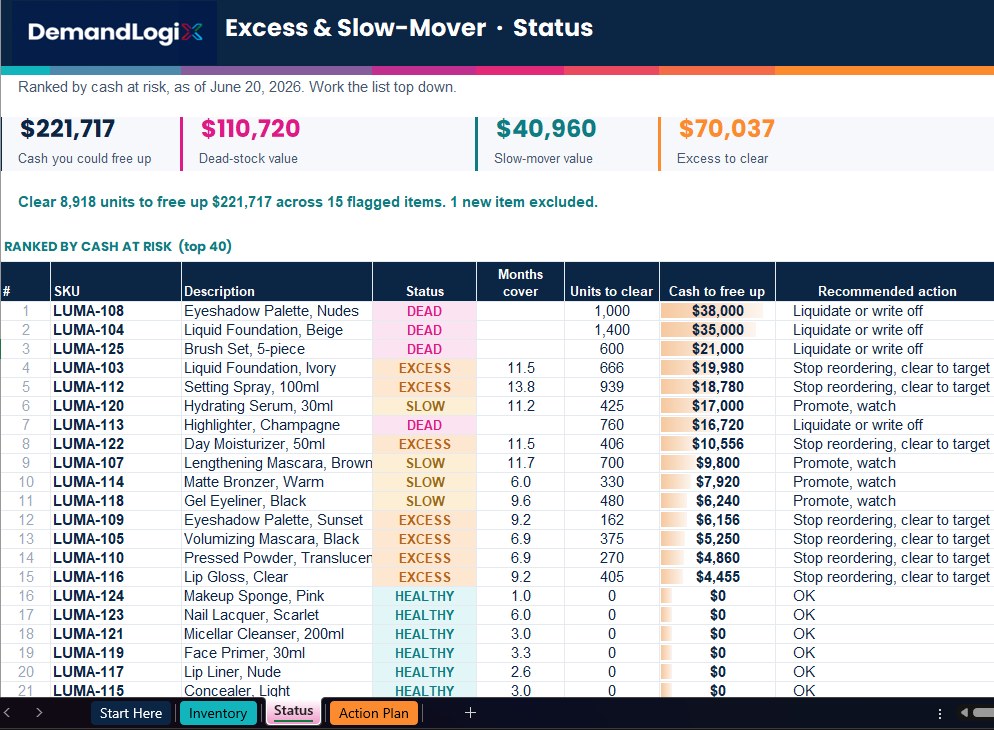
Task: Click the DemandLogiX logo
Action: (115, 32)
